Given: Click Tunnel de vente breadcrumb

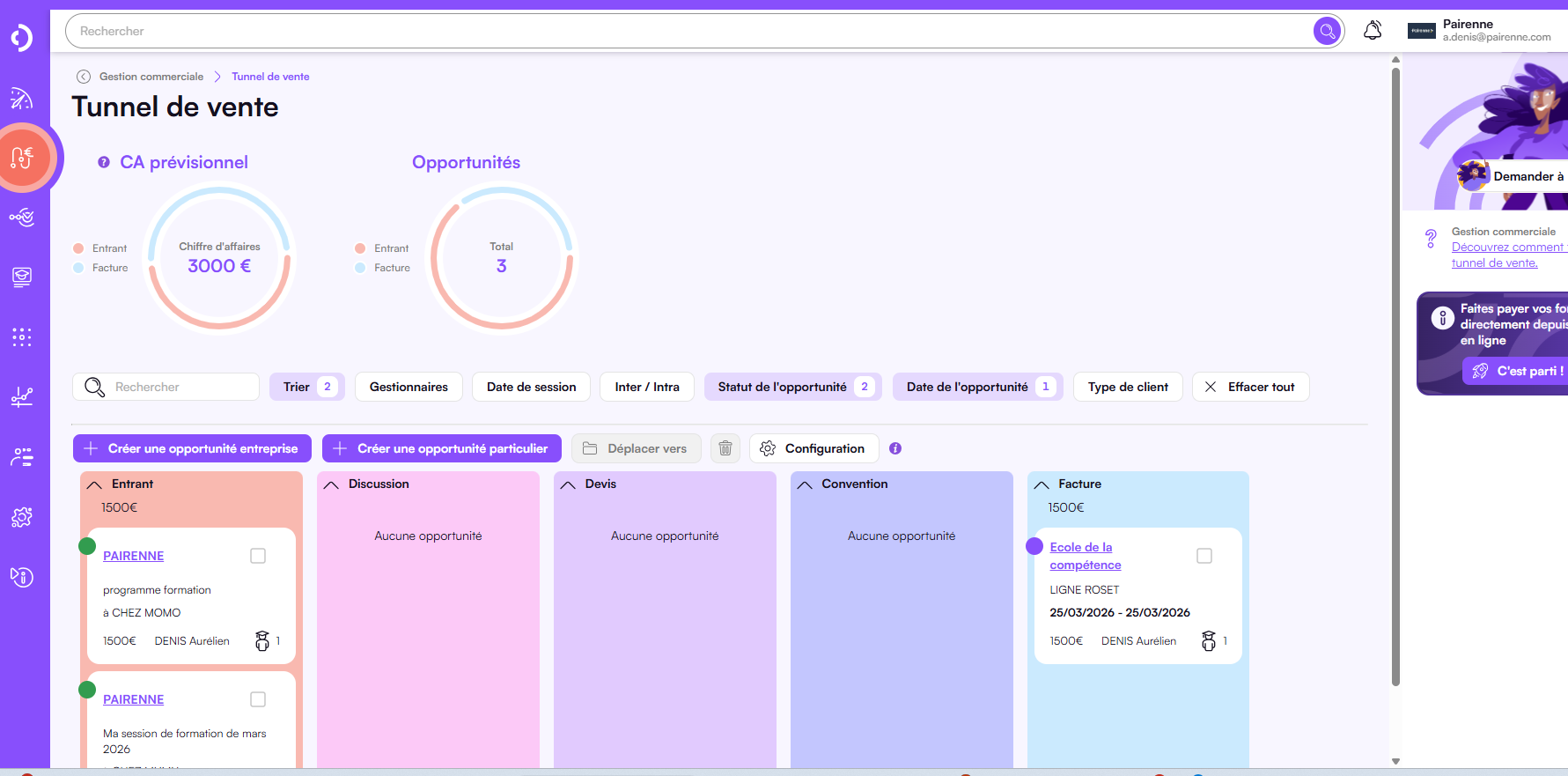Looking at the screenshot, I should click(x=270, y=77).
